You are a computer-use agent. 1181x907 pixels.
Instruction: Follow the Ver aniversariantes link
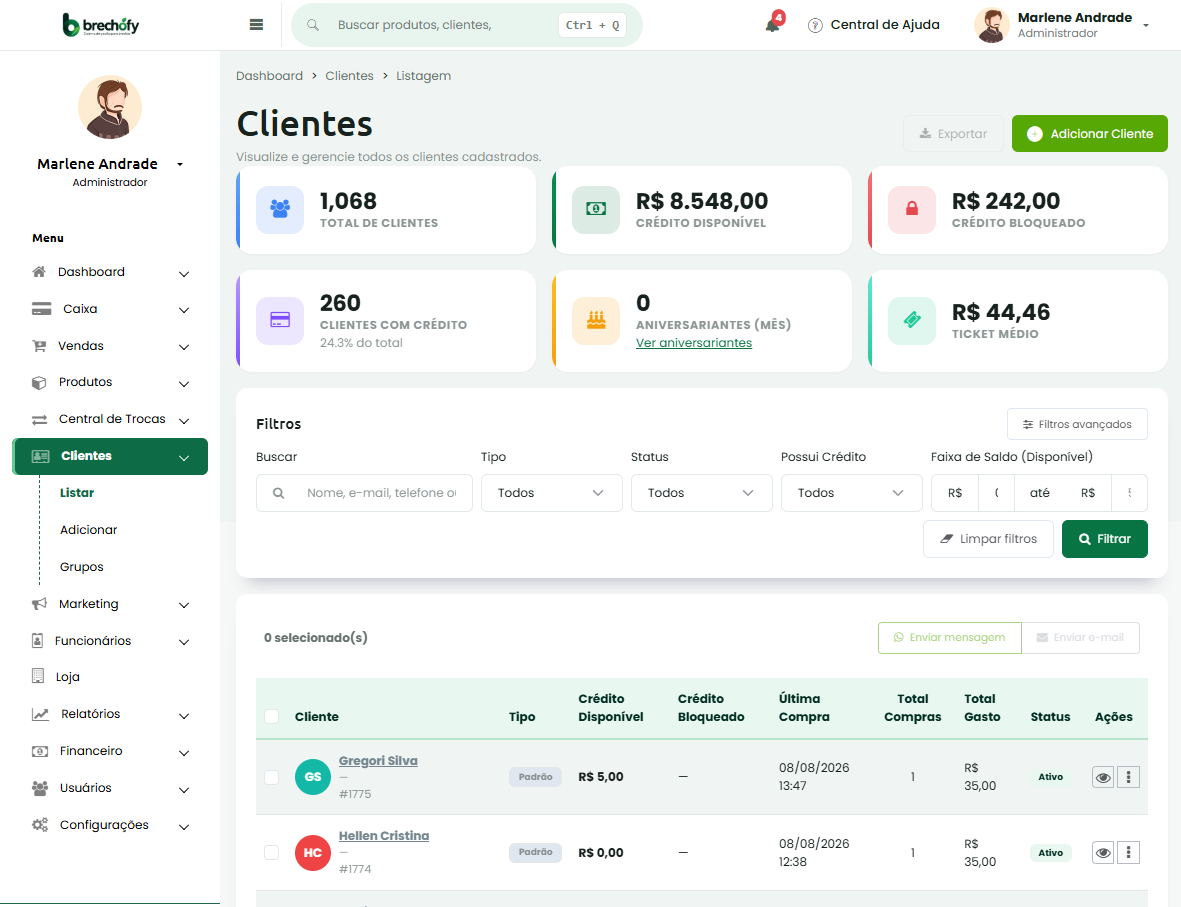(694, 343)
